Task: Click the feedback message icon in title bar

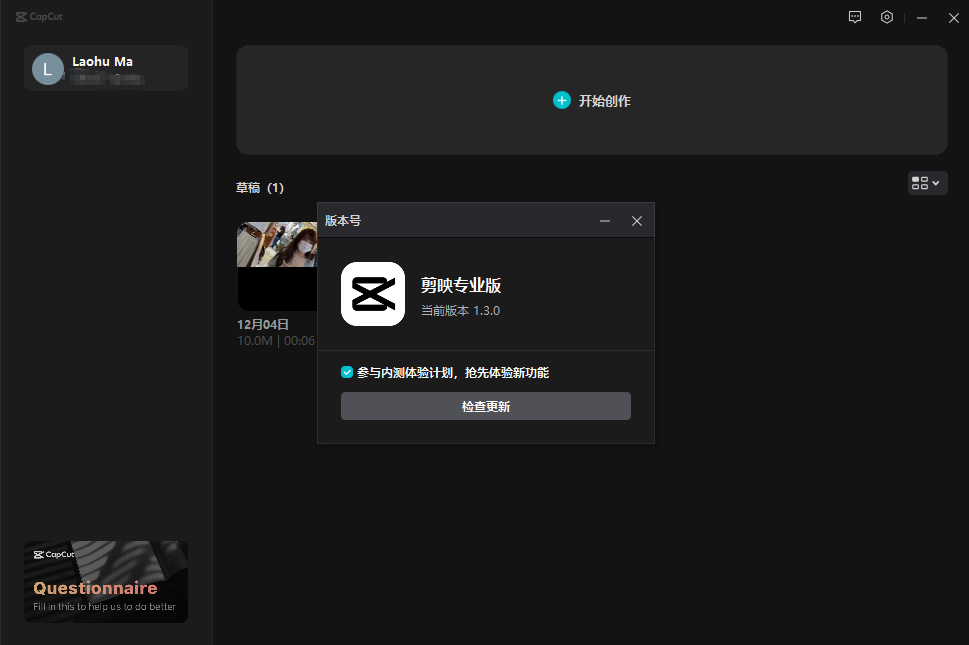Action: coord(854,17)
